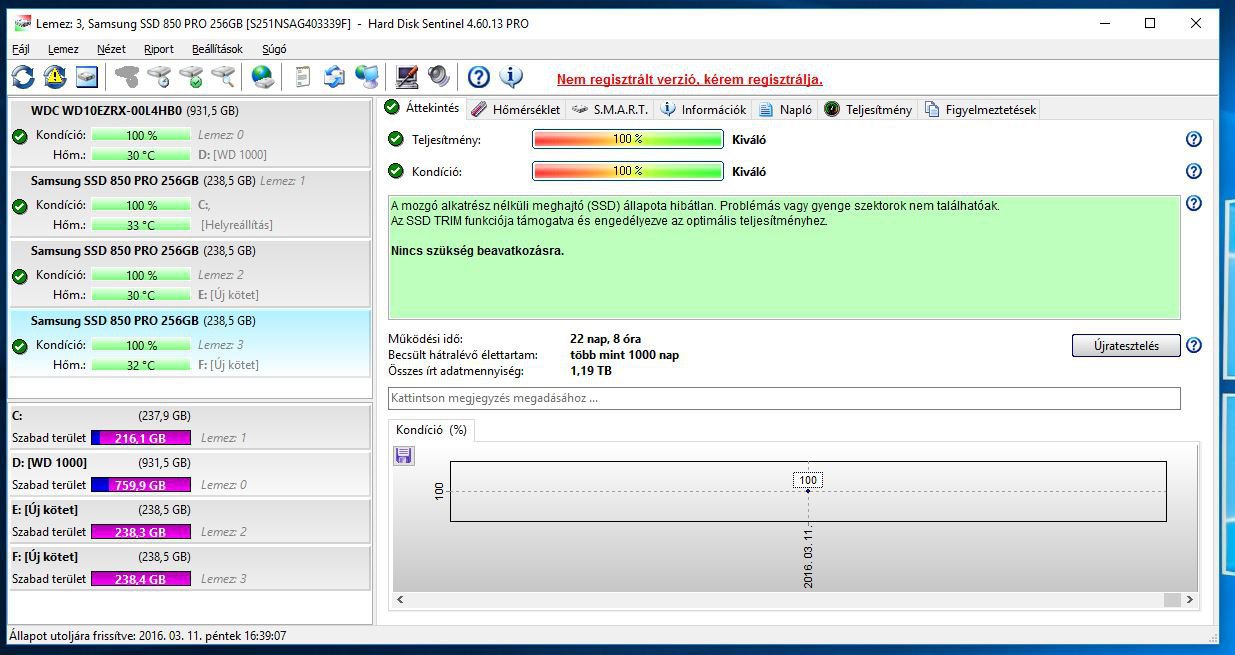The width and height of the screenshot is (1235, 655).
Task: Click the disk with clock toolbar icon
Action: [x=159, y=76]
